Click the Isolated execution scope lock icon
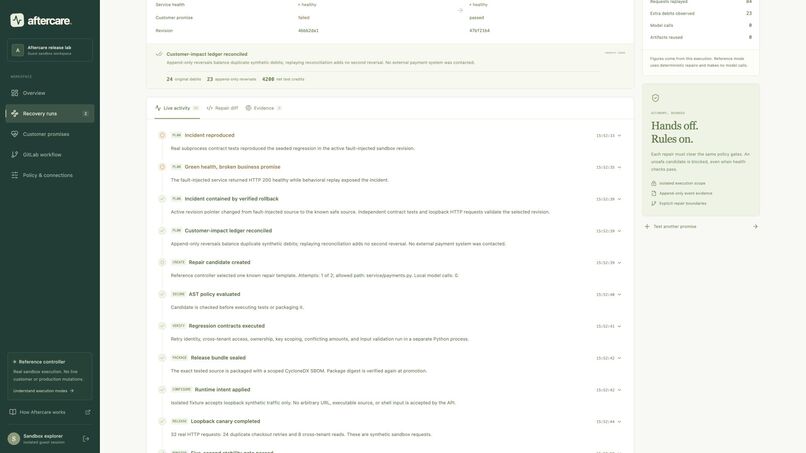Image resolution: width=806 pixels, height=453 pixels. [654, 183]
